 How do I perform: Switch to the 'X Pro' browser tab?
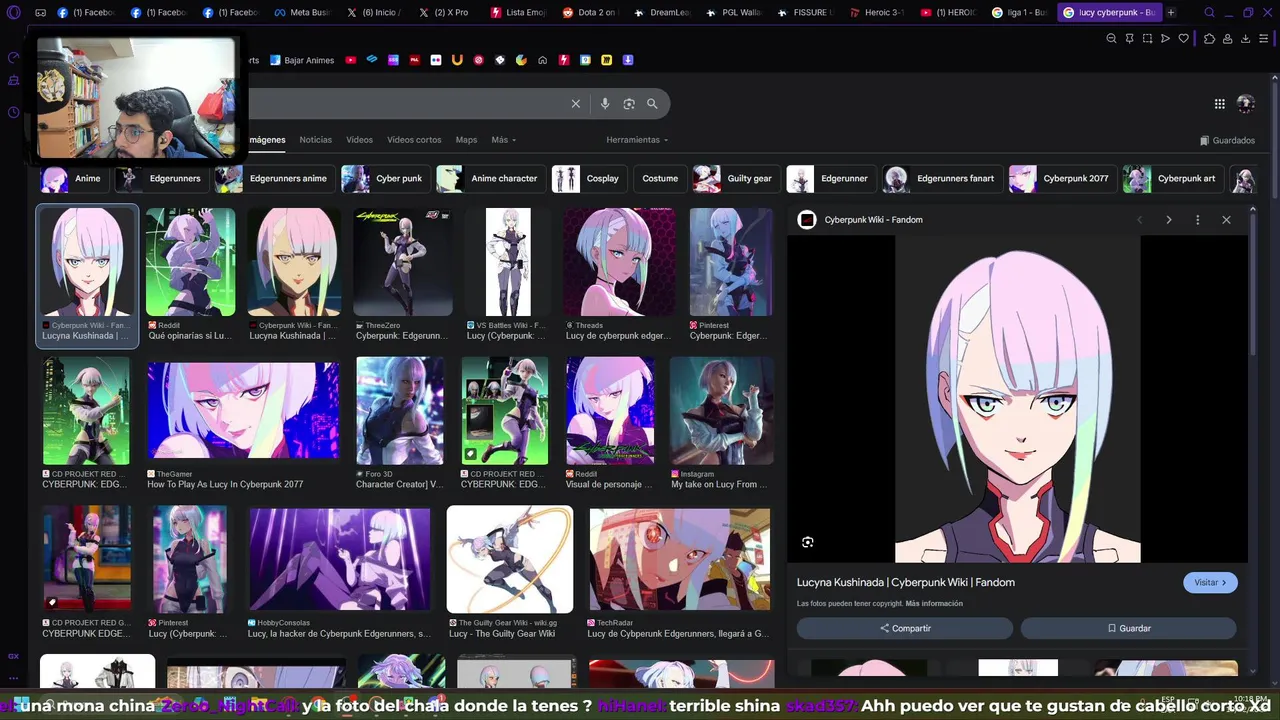click(x=446, y=13)
